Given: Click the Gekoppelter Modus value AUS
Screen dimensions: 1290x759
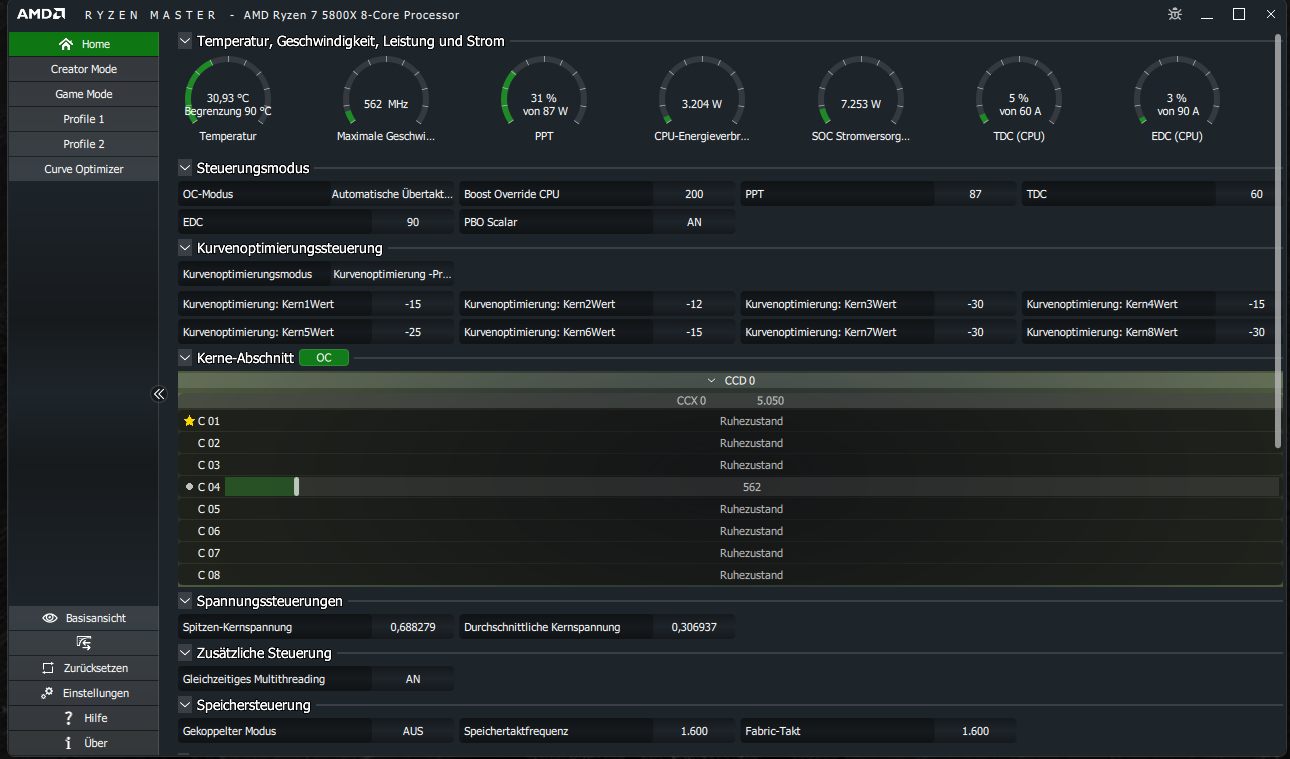Looking at the screenshot, I should pyautogui.click(x=413, y=731).
